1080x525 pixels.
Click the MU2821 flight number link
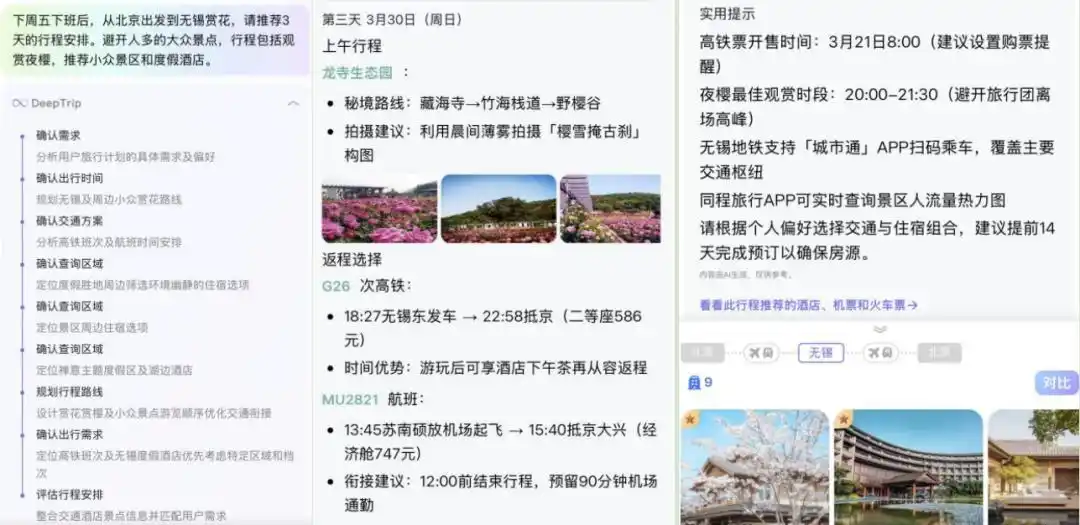pyautogui.click(x=350, y=399)
